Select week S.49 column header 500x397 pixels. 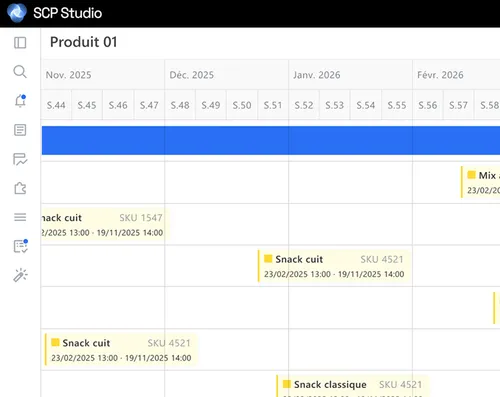[x=211, y=105]
